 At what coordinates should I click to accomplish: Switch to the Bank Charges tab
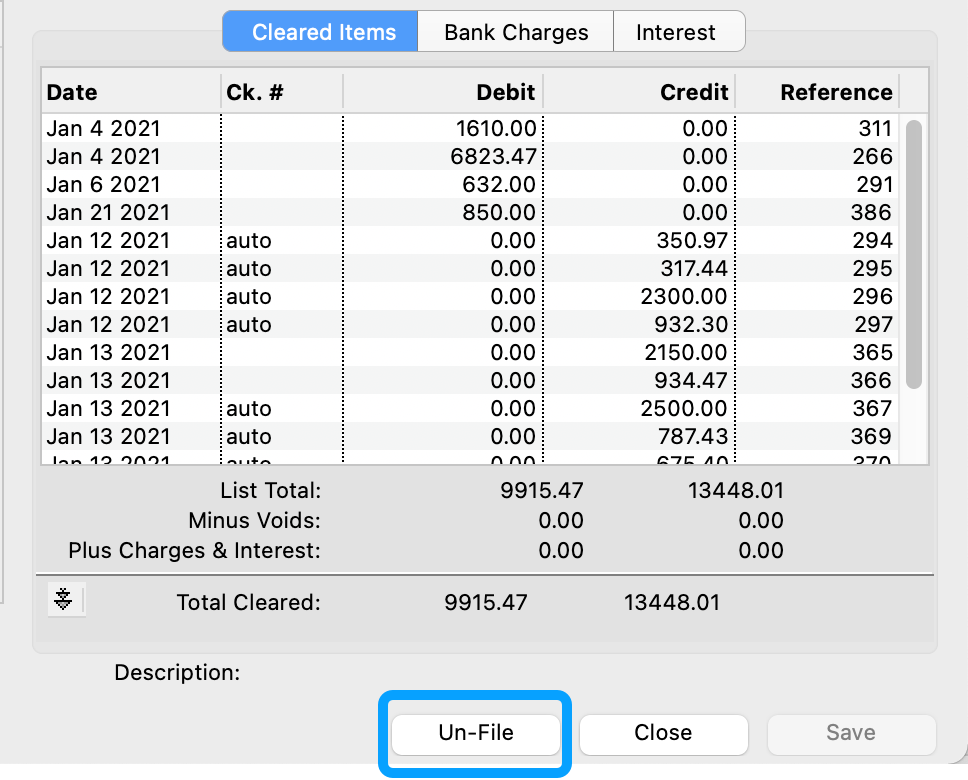516,32
